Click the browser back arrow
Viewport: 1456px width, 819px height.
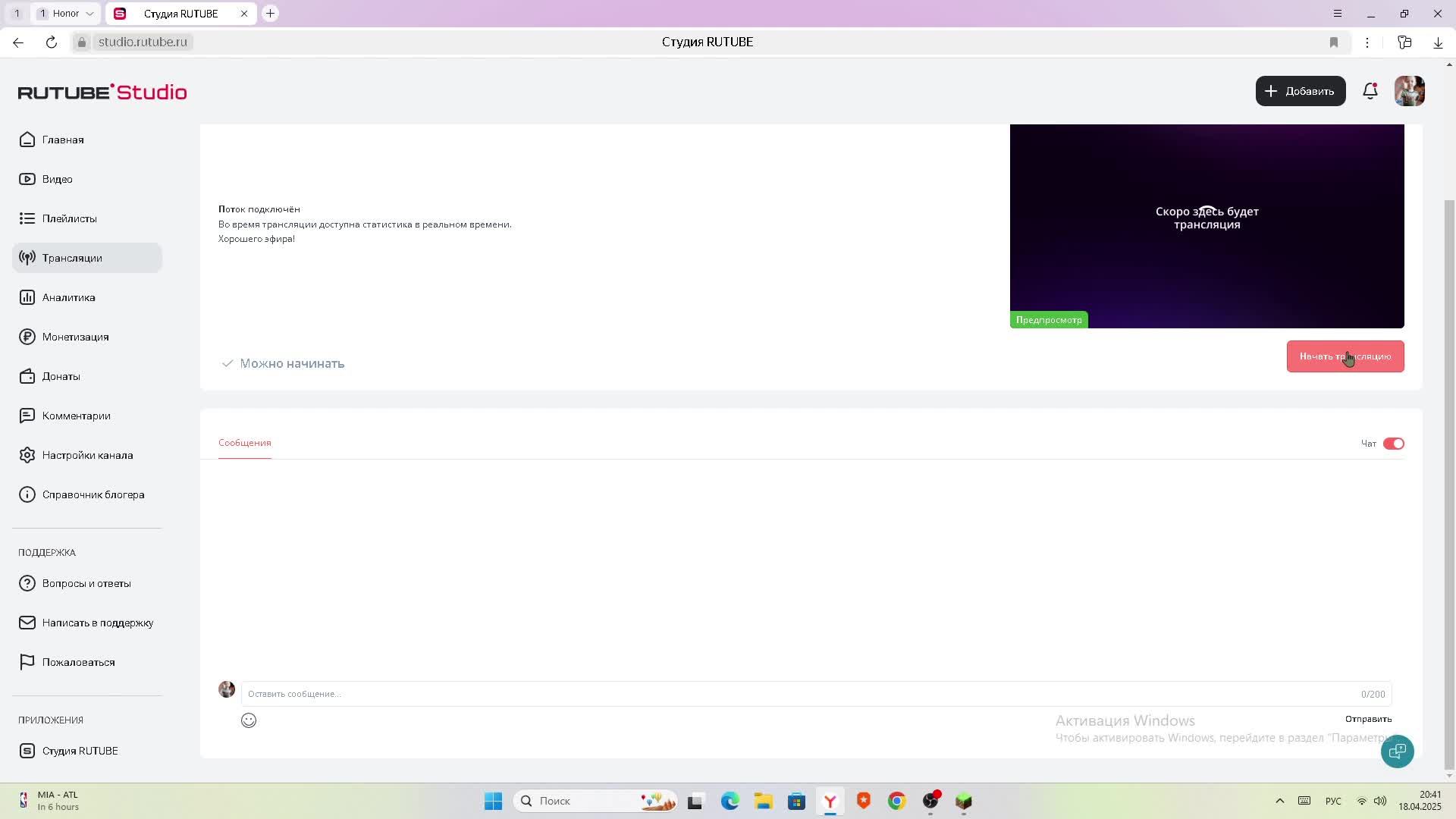pyautogui.click(x=18, y=42)
